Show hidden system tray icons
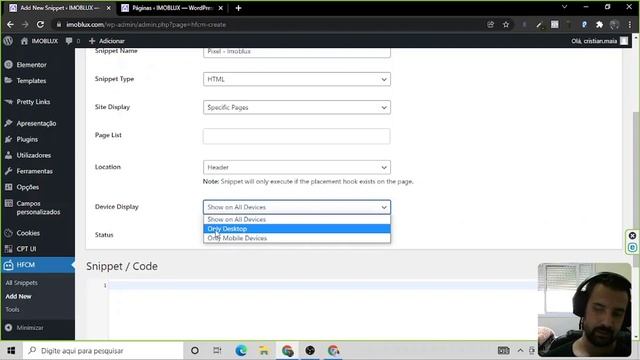 pyautogui.click(x=520, y=351)
